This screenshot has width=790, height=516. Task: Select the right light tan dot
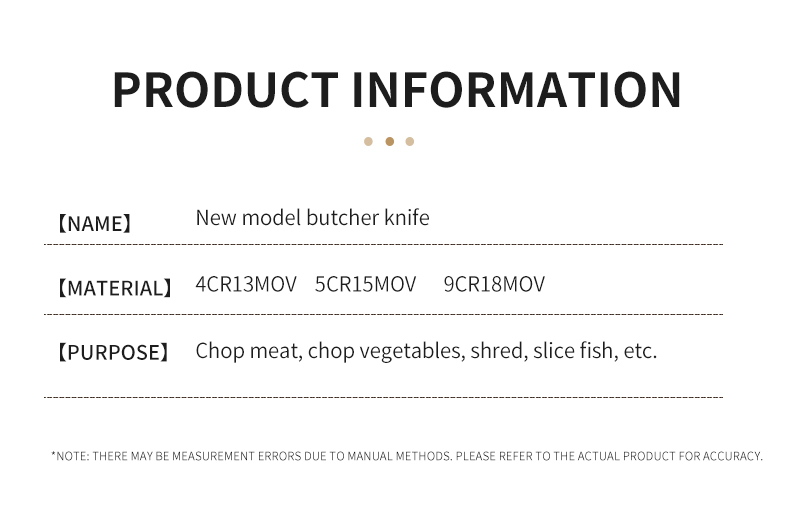[410, 141]
